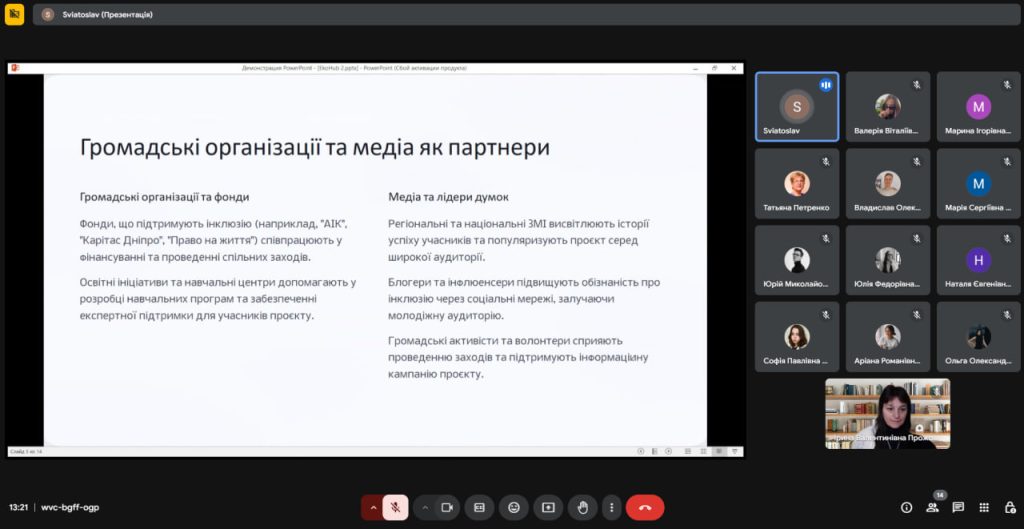Click the self-view video thumbnail
This screenshot has width=1024, height=529.
(887, 413)
